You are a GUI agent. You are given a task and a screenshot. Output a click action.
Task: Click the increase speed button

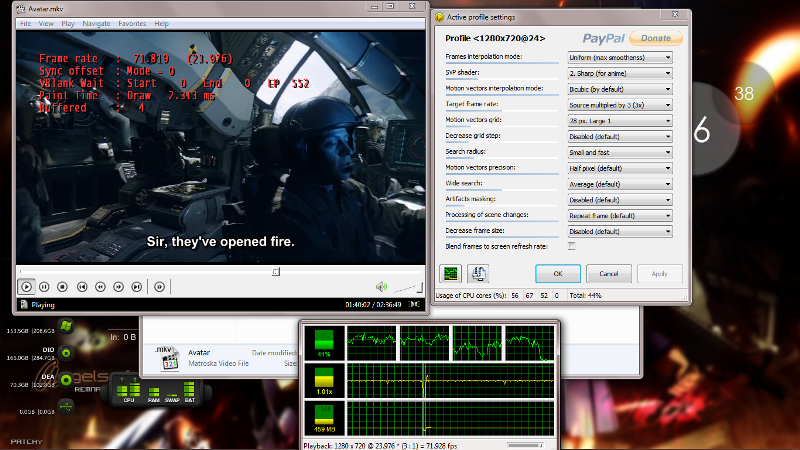pyautogui.click(x=118, y=287)
